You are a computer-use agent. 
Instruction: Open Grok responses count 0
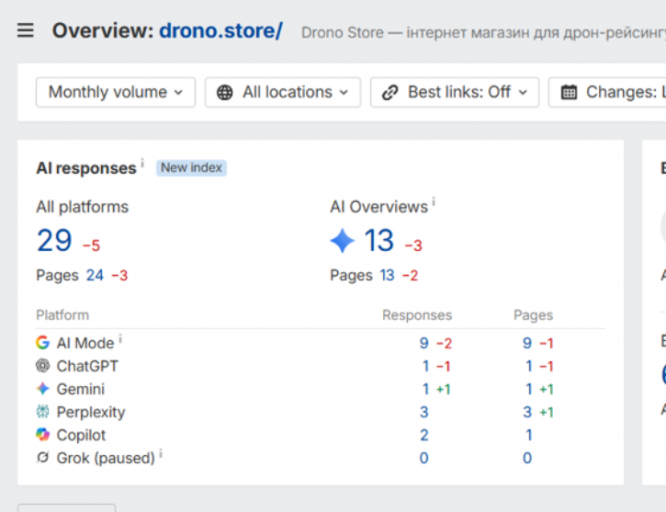(x=424, y=458)
